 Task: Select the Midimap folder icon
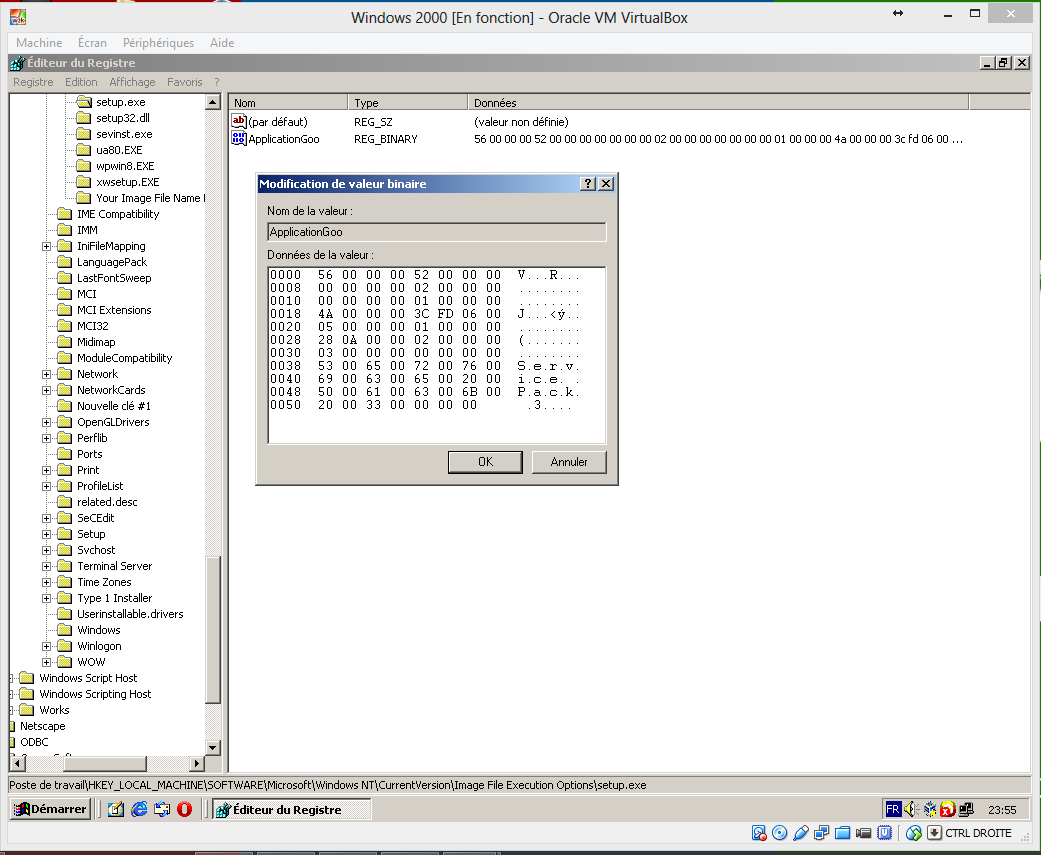tap(64, 342)
